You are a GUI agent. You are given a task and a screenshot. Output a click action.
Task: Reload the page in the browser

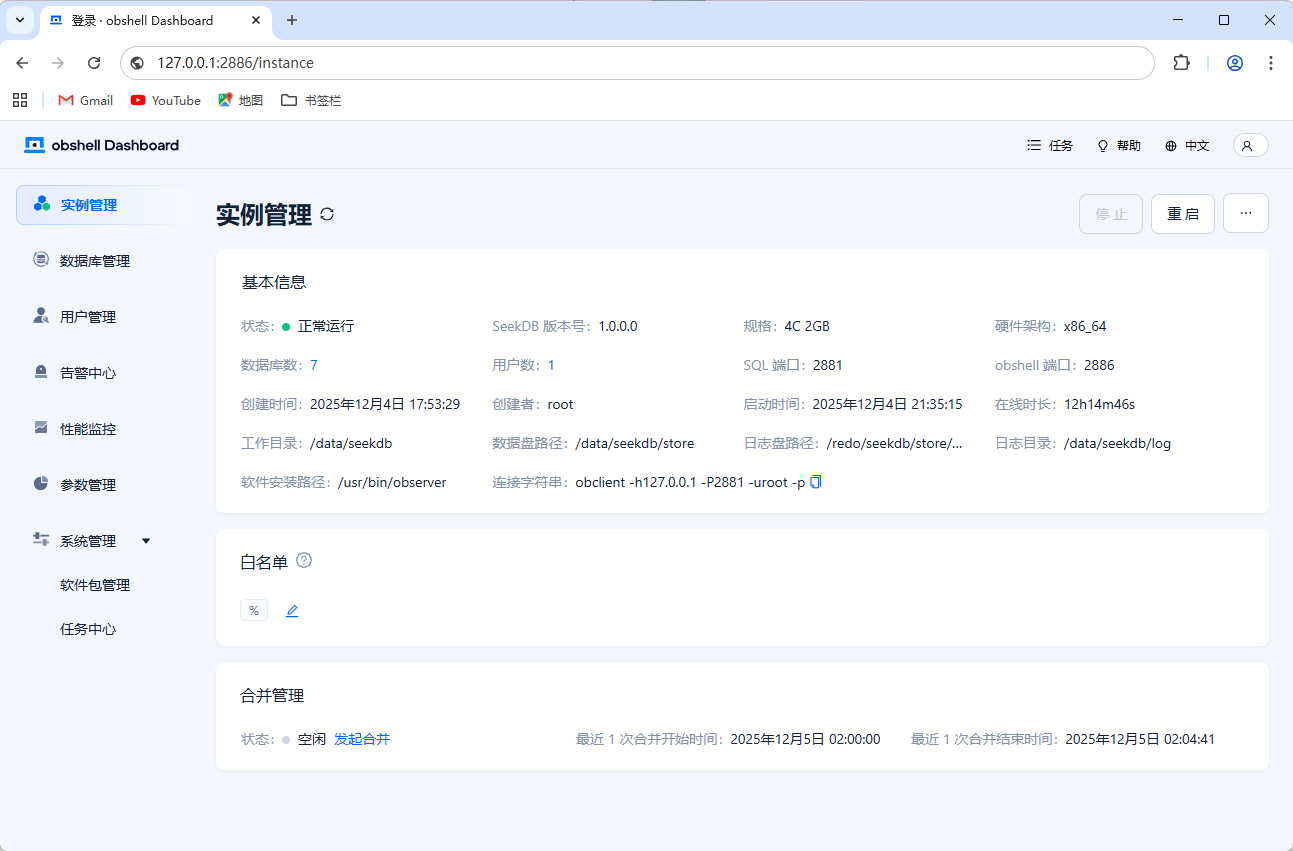coord(94,63)
